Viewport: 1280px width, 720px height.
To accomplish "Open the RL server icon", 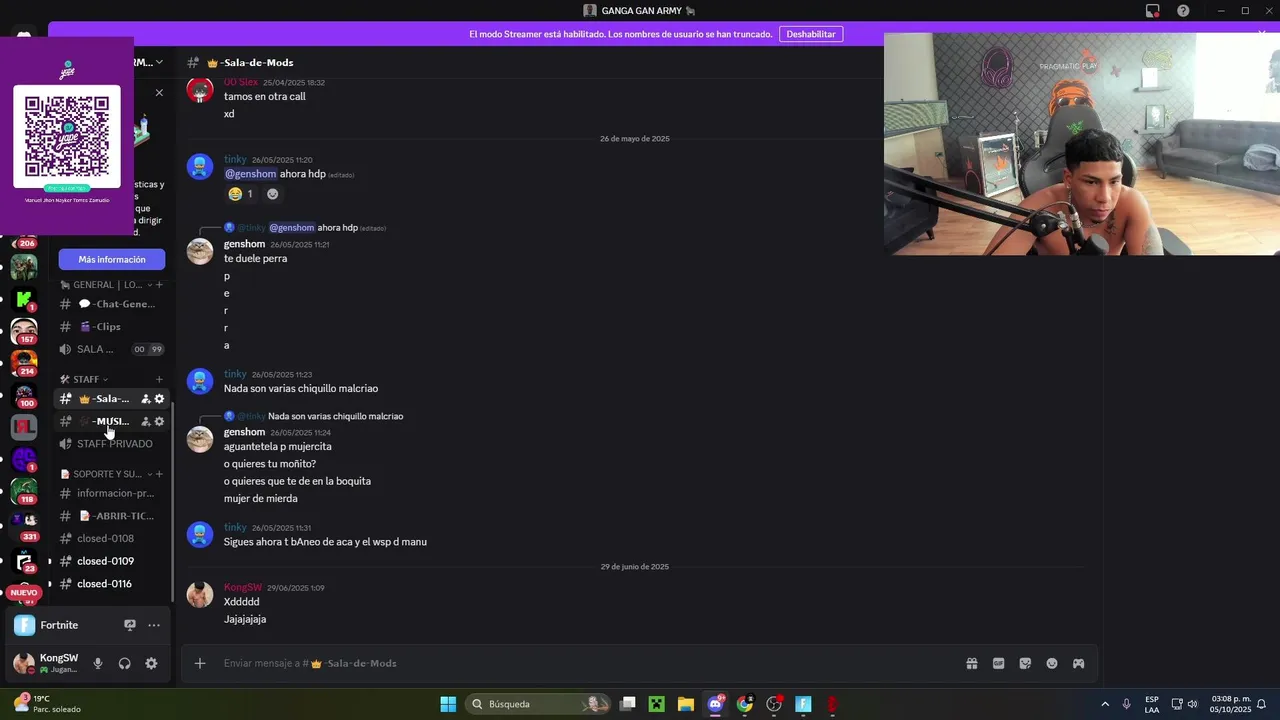I will (x=24, y=426).
